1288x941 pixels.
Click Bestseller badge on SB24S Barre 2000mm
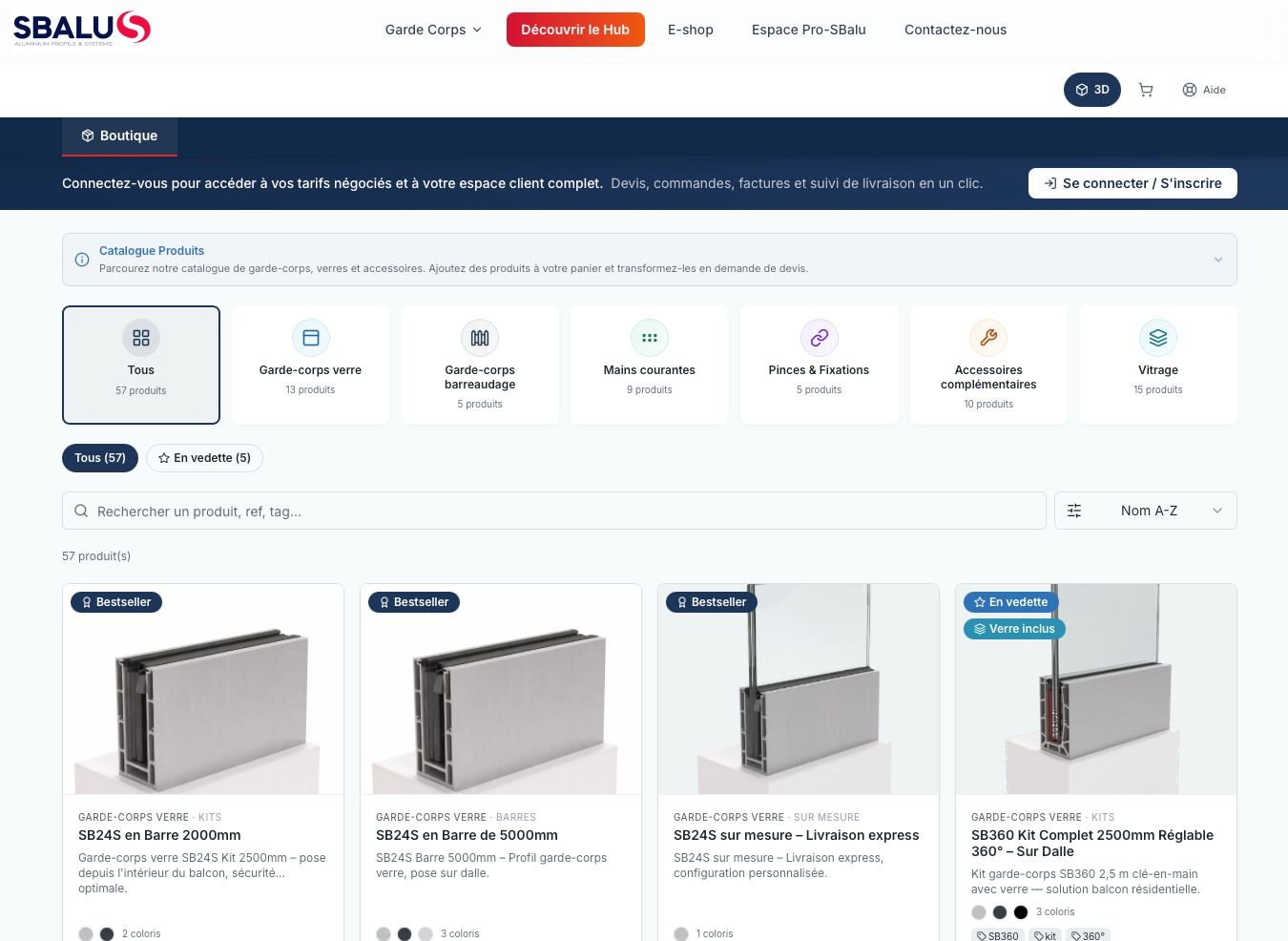pos(116,602)
